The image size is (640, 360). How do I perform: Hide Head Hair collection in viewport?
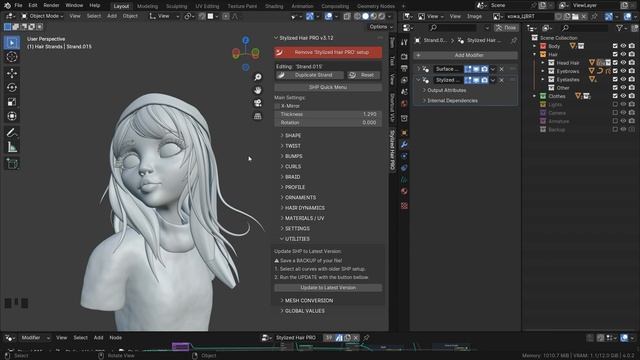click(623, 63)
